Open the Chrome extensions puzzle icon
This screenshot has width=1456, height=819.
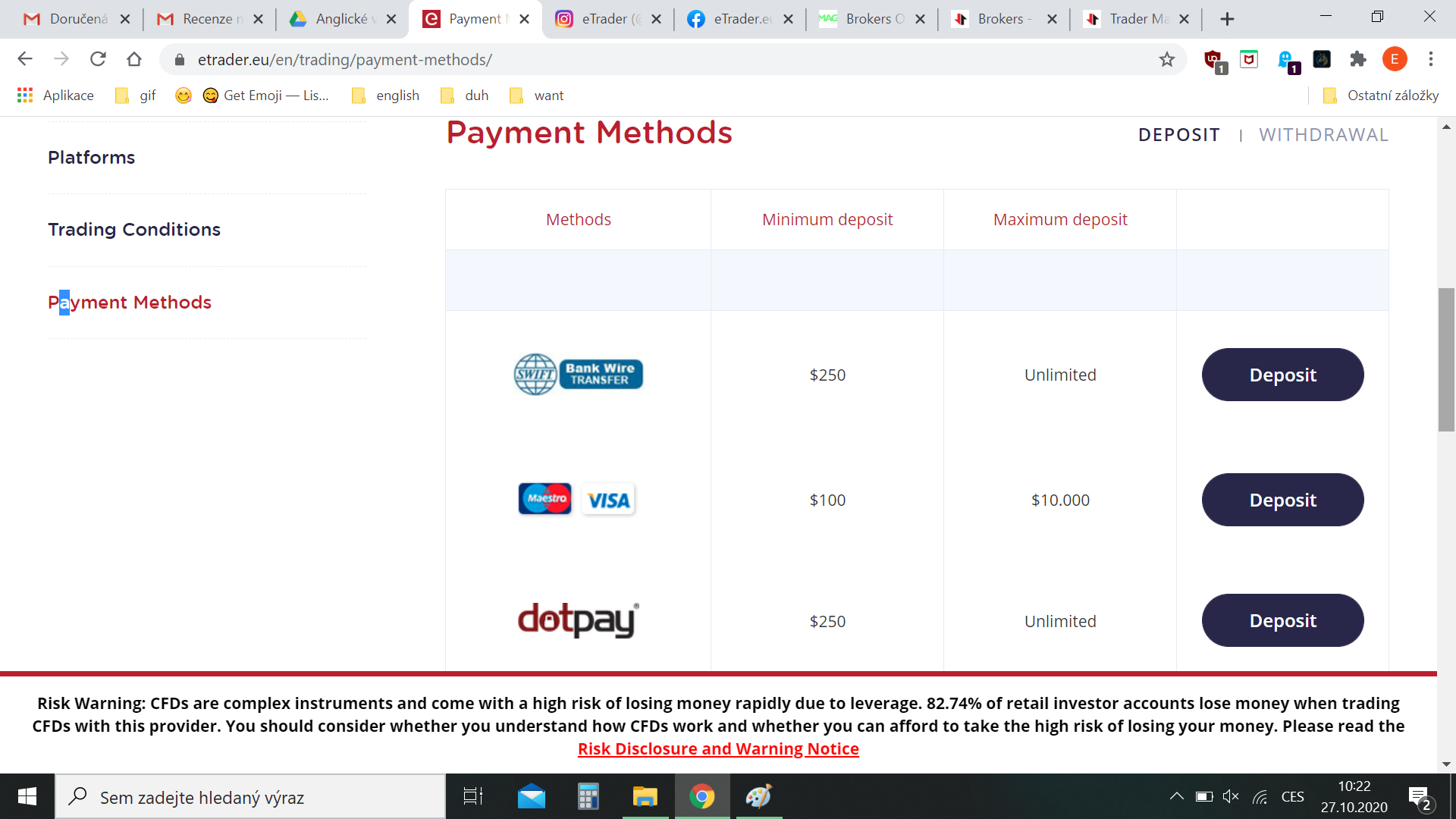(1357, 59)
